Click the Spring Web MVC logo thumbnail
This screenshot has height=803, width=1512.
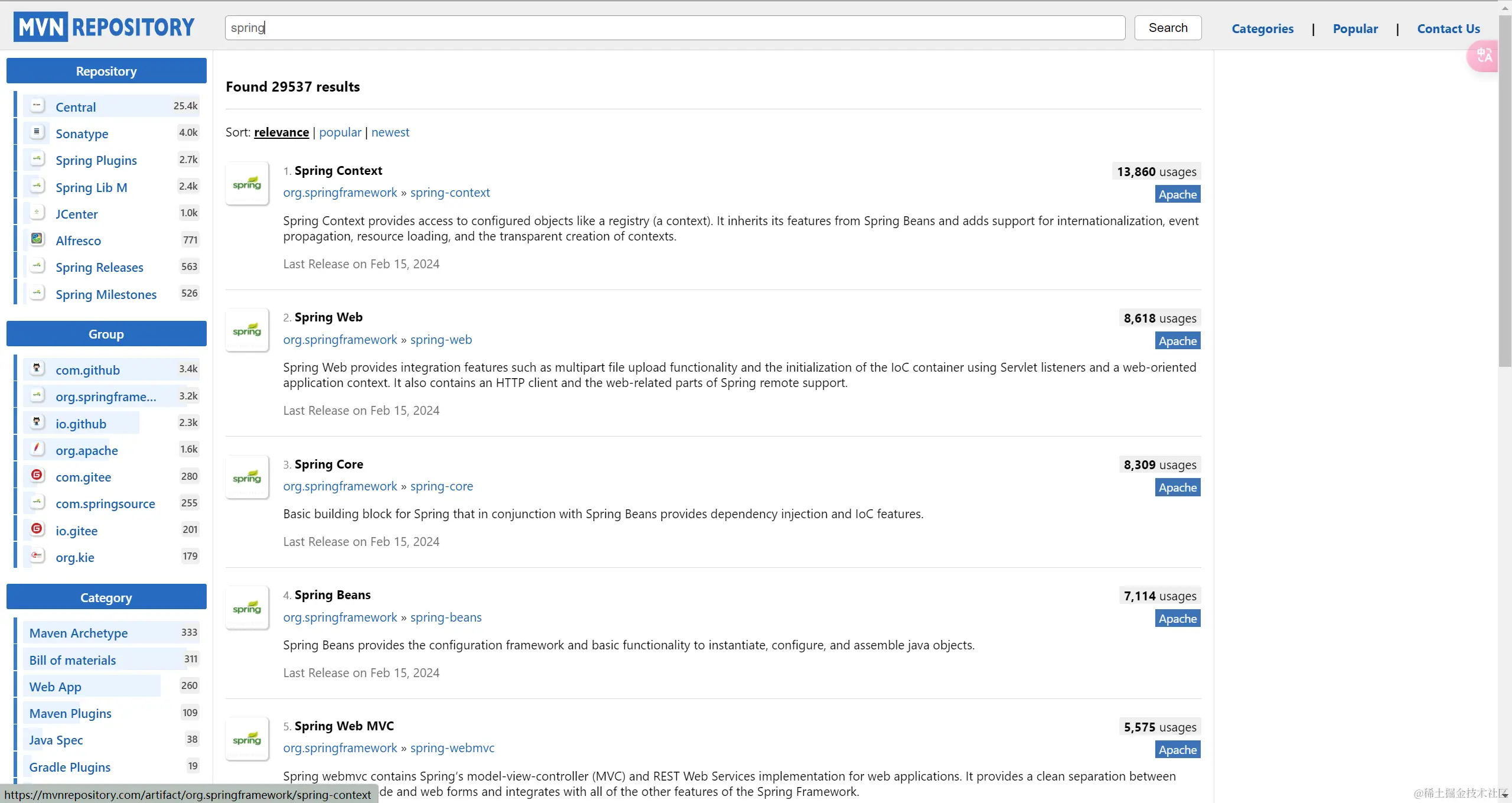[247, 739]
